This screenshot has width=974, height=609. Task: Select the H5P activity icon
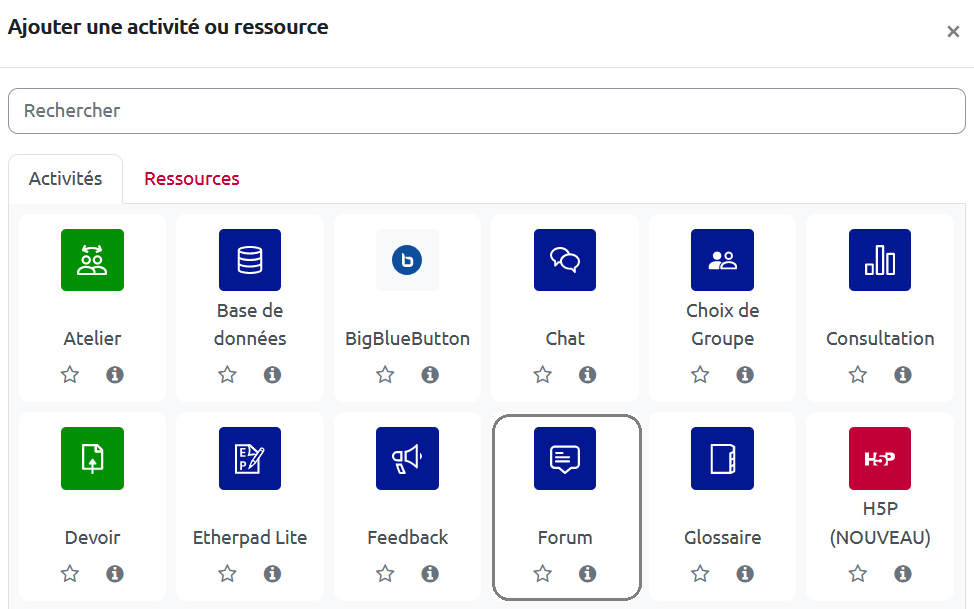pos(880,459)
